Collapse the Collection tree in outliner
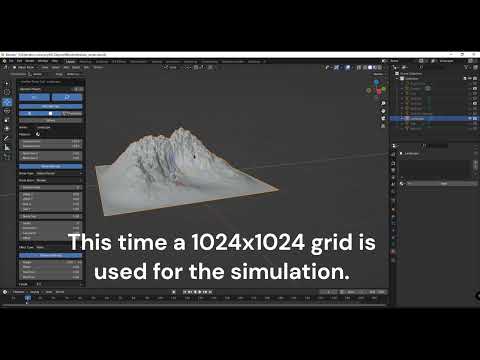This screenshot has width=480, height=360. pyautogui.click(x=398, y=79)
